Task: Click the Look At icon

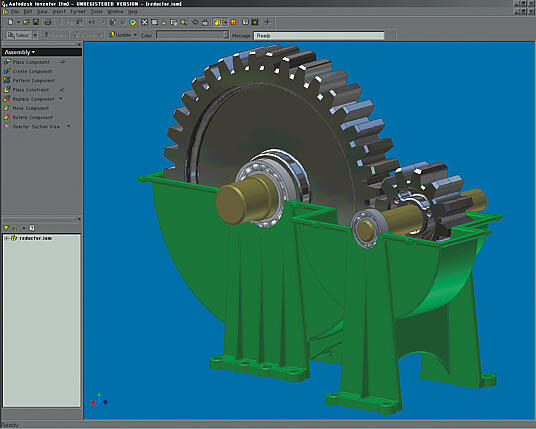Action: click(205, 22)
